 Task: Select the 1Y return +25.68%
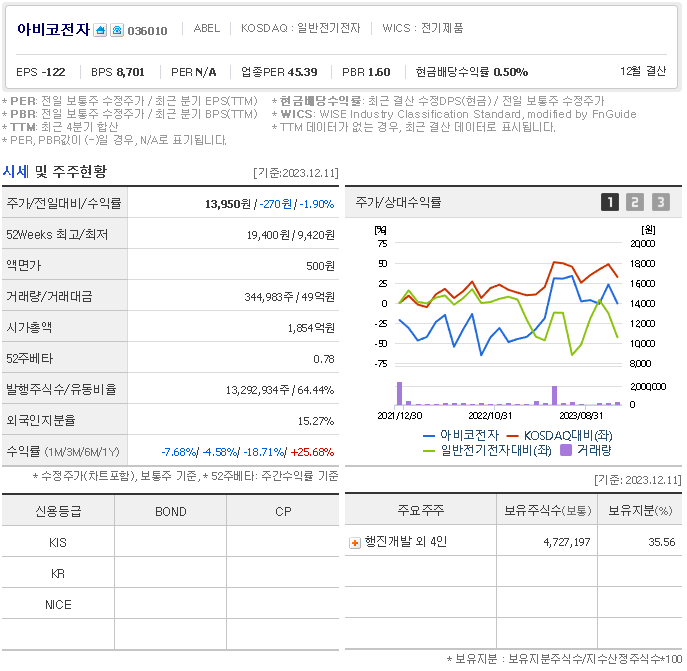click(x=312, y=452)
